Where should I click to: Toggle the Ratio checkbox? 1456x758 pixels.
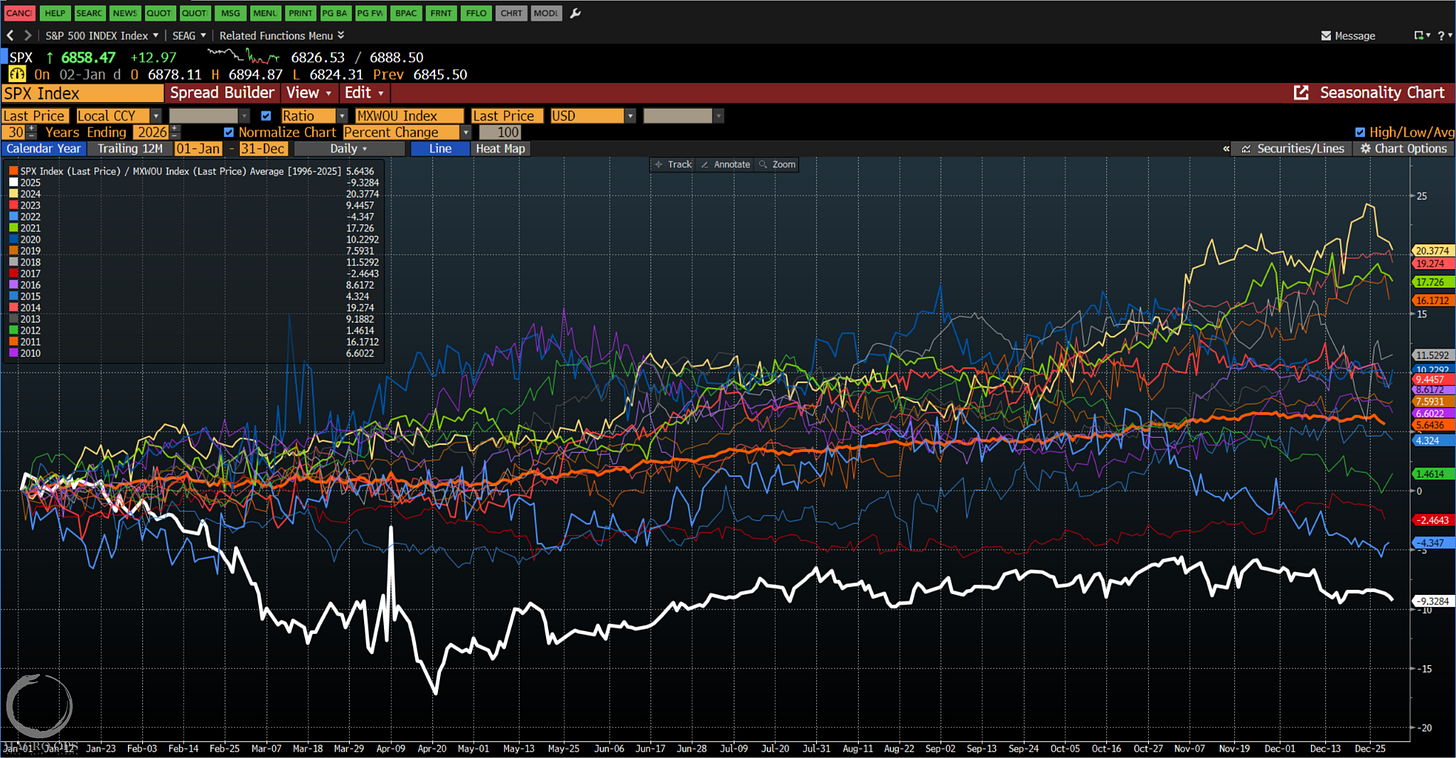266,116
